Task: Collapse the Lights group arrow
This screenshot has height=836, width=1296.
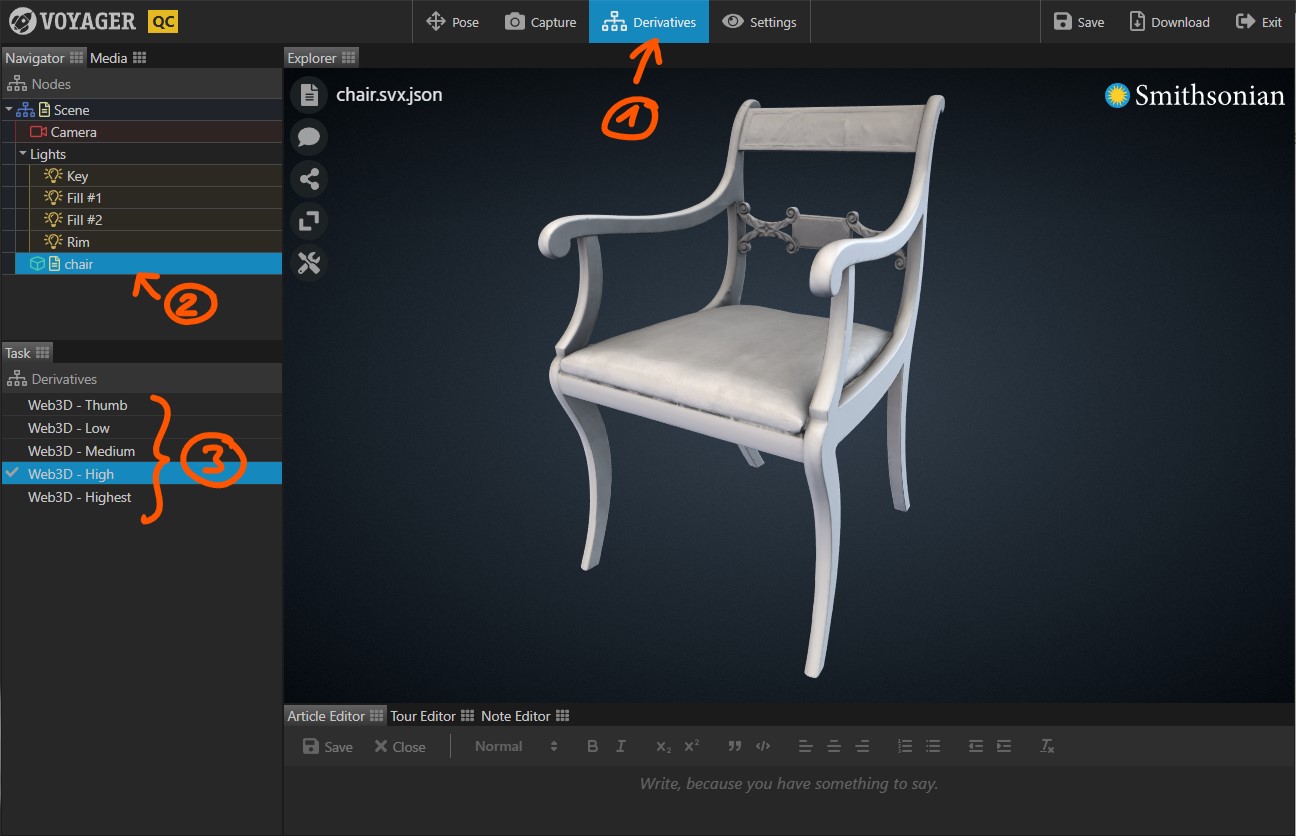Action: [x=22, y=154]
